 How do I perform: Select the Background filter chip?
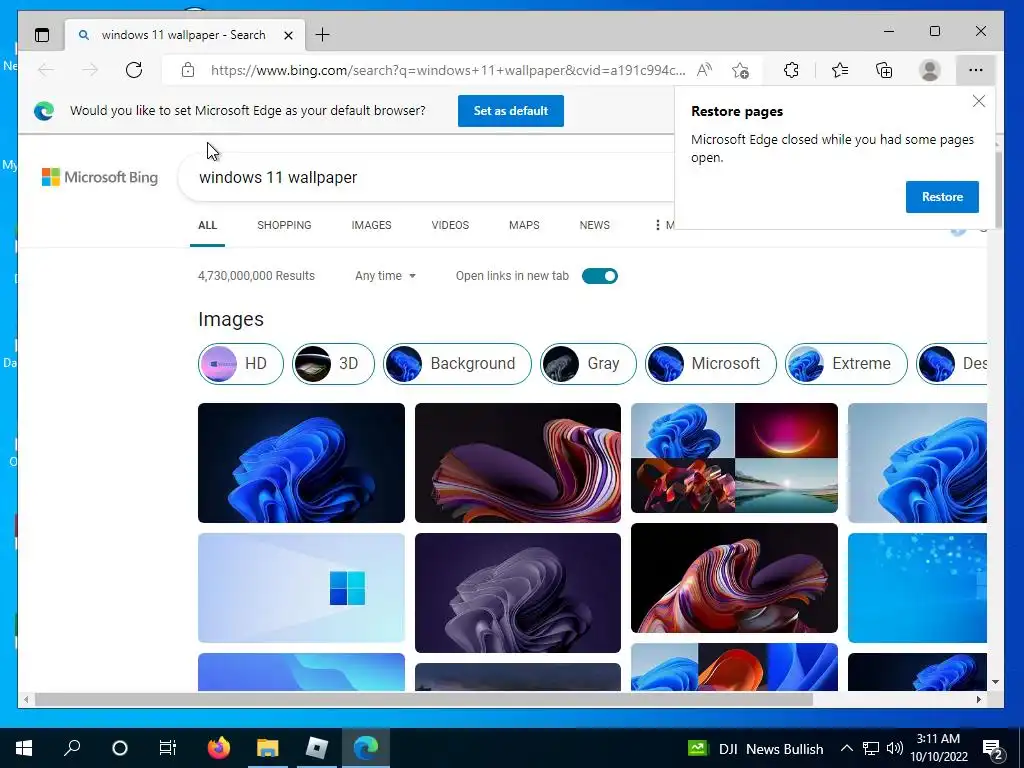tap(457, 364)
